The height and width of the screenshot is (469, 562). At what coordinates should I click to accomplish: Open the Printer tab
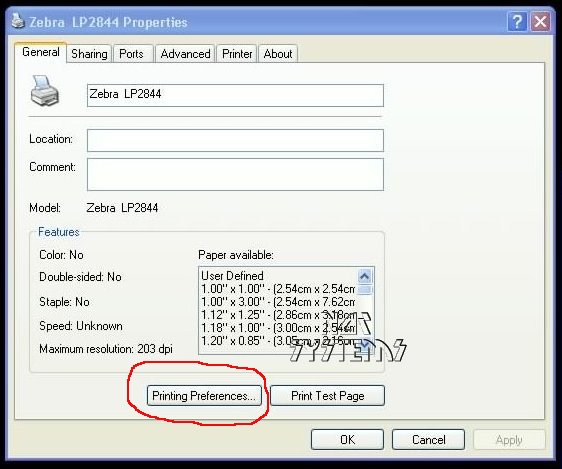point(237,54)
